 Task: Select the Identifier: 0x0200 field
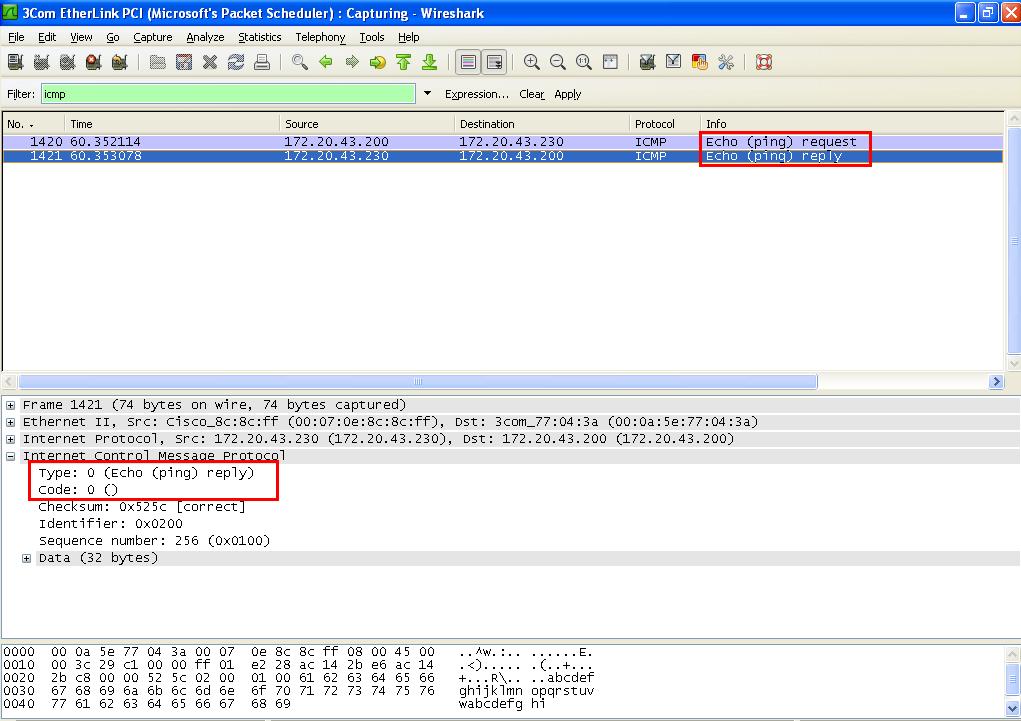click(111, 524)
